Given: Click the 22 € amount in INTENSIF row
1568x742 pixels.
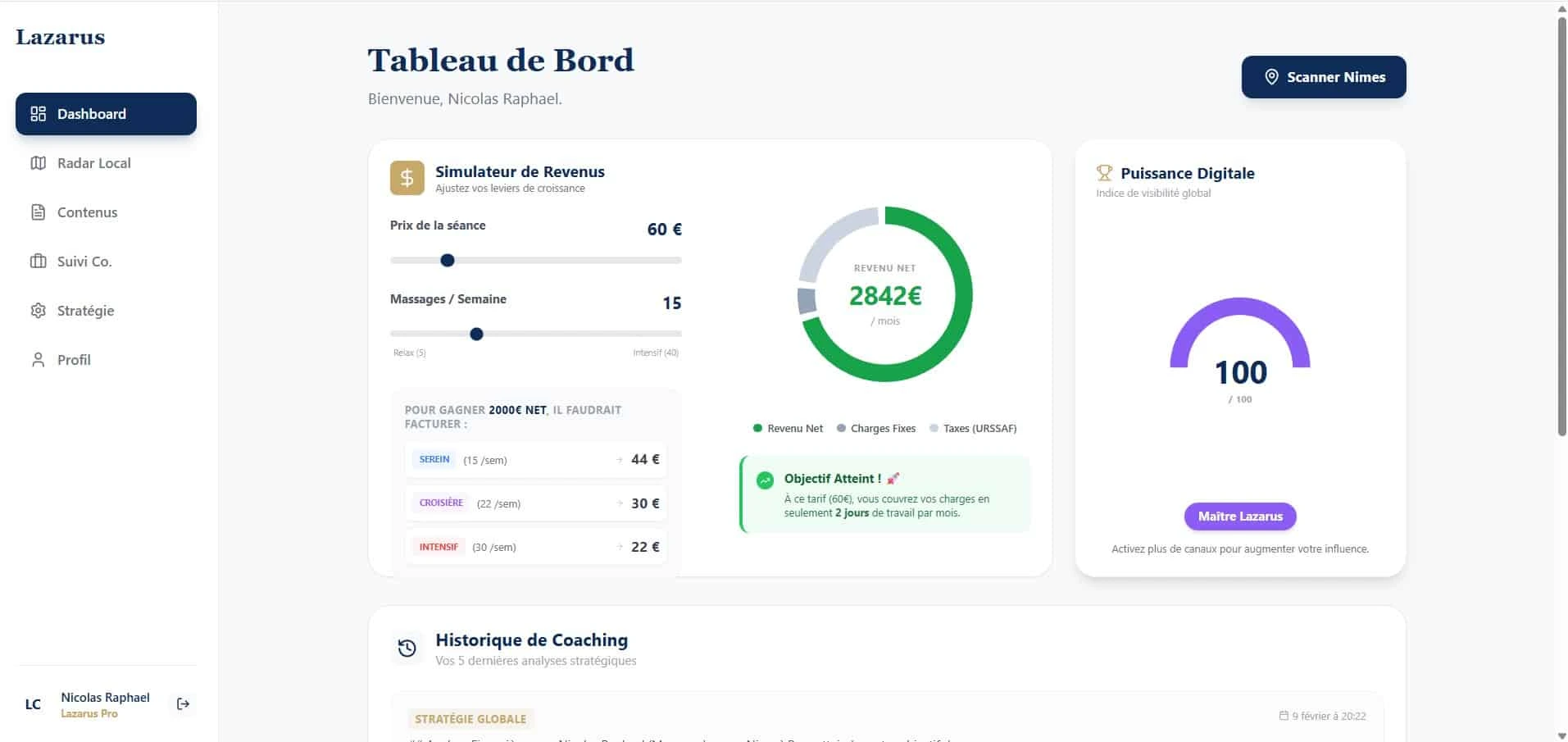Looking at the screenshot, I should point(645,547).
